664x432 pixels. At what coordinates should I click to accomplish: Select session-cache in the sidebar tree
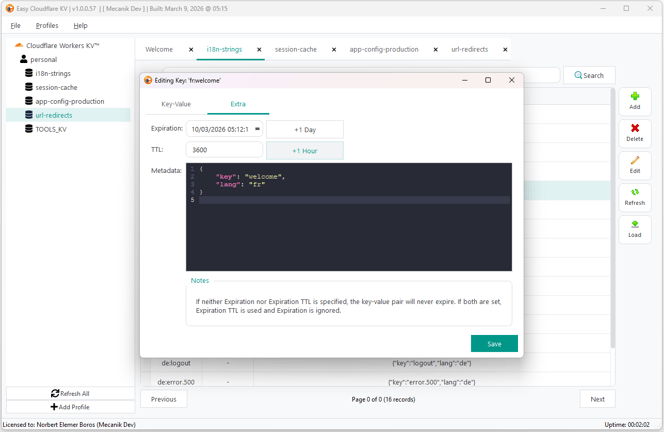pos(56,87)
